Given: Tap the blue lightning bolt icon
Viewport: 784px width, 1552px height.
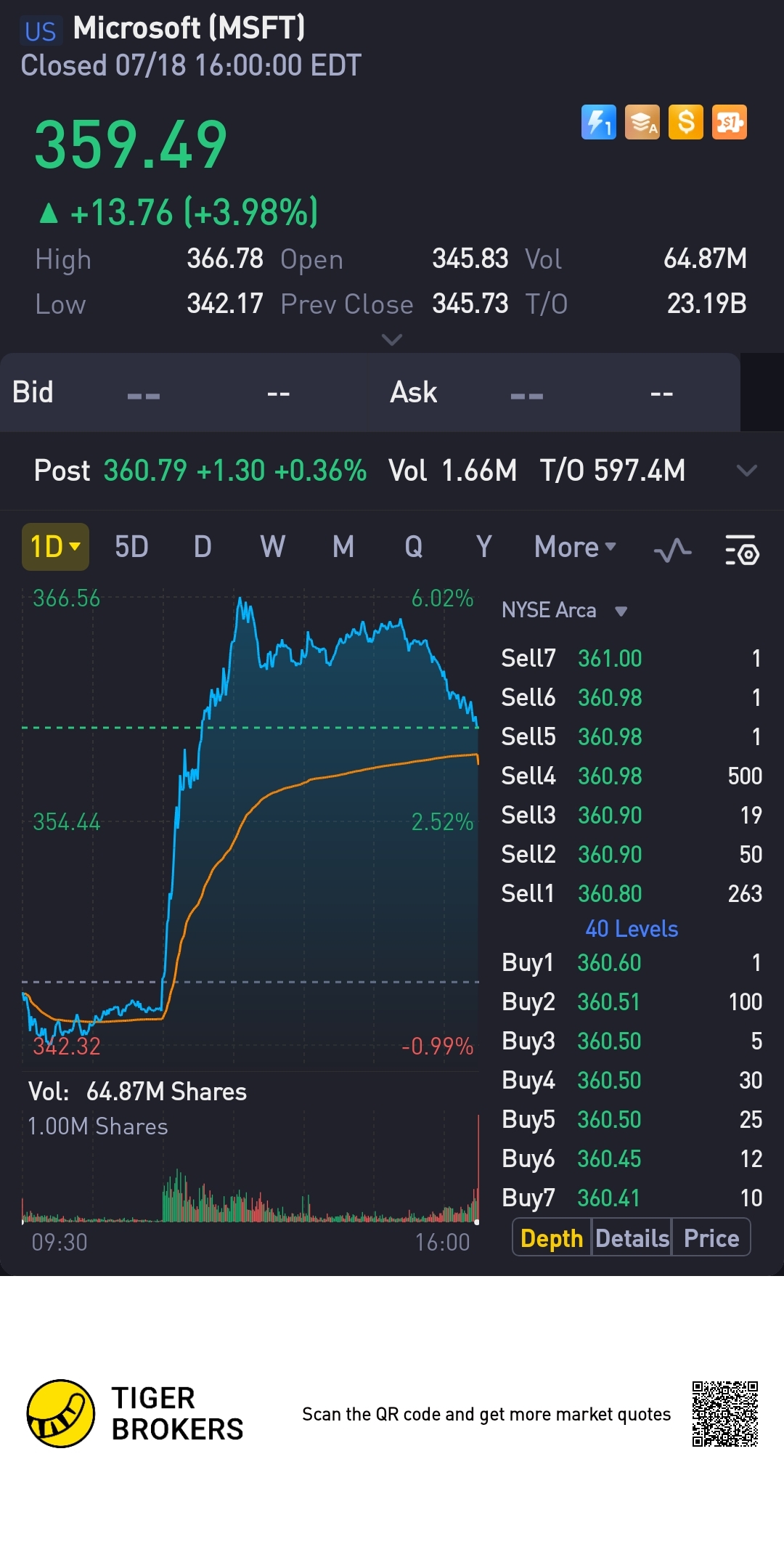Looking at the screenshot, I should 598,122.
